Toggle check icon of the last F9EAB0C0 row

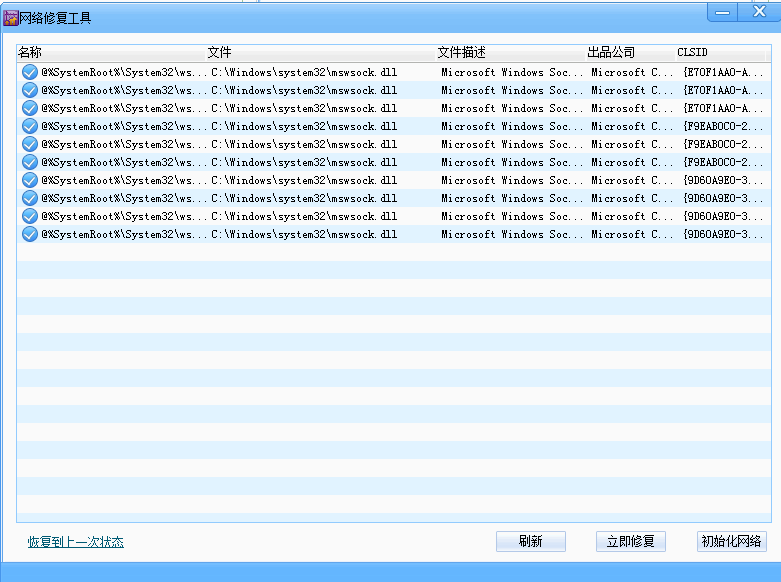tap(30, 162)
